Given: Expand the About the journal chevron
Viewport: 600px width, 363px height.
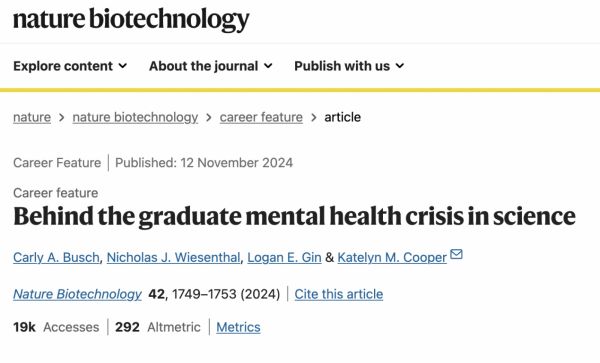Looking at the screenshot, I should [268, 66].
